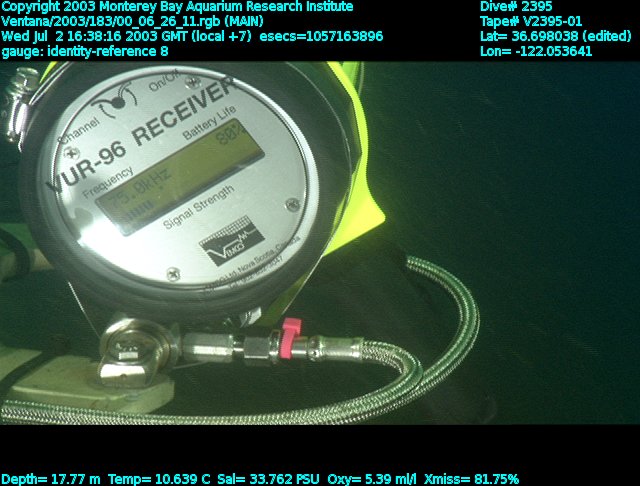Click the "esecs=1057163896" value
Viewport: 640px width, 486px height.
[x=321, y=36]
